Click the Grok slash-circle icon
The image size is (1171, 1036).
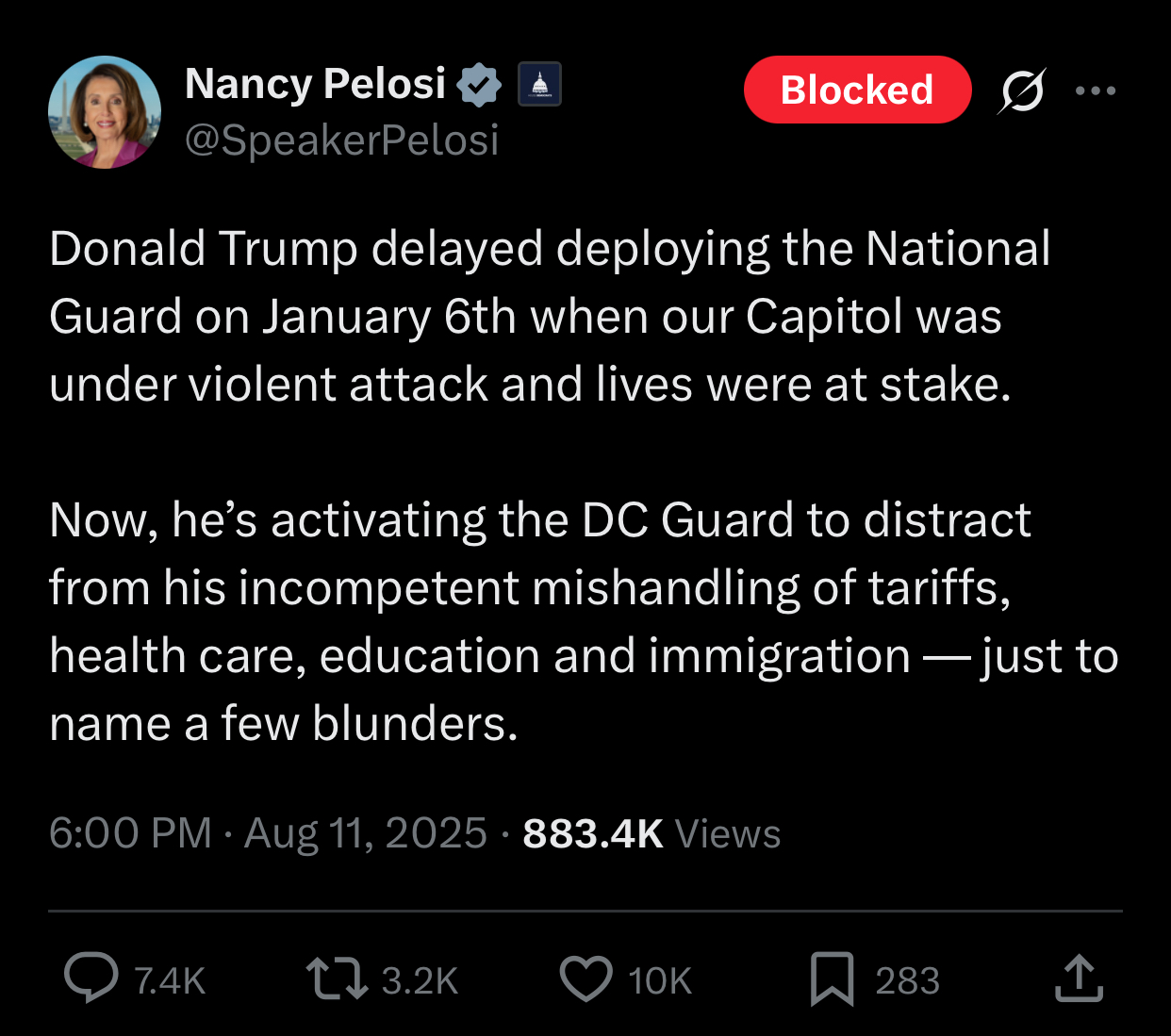[x=1022, y=90]
